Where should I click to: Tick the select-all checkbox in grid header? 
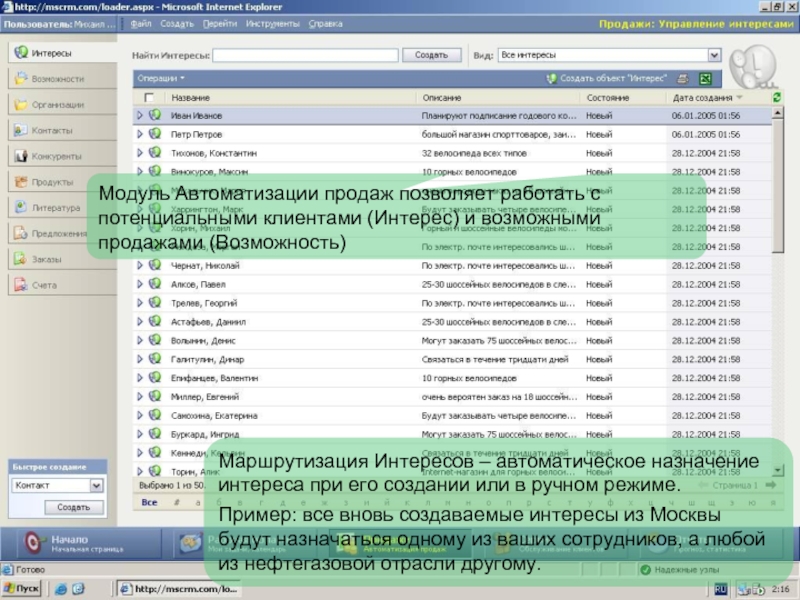click(149, 97)
